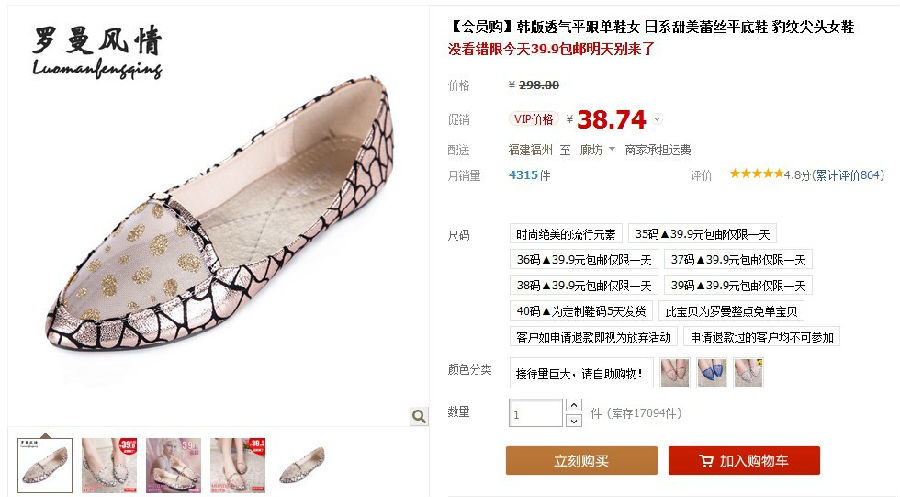Click the quantity input field

pyautogui.click(x=536, y=413)
